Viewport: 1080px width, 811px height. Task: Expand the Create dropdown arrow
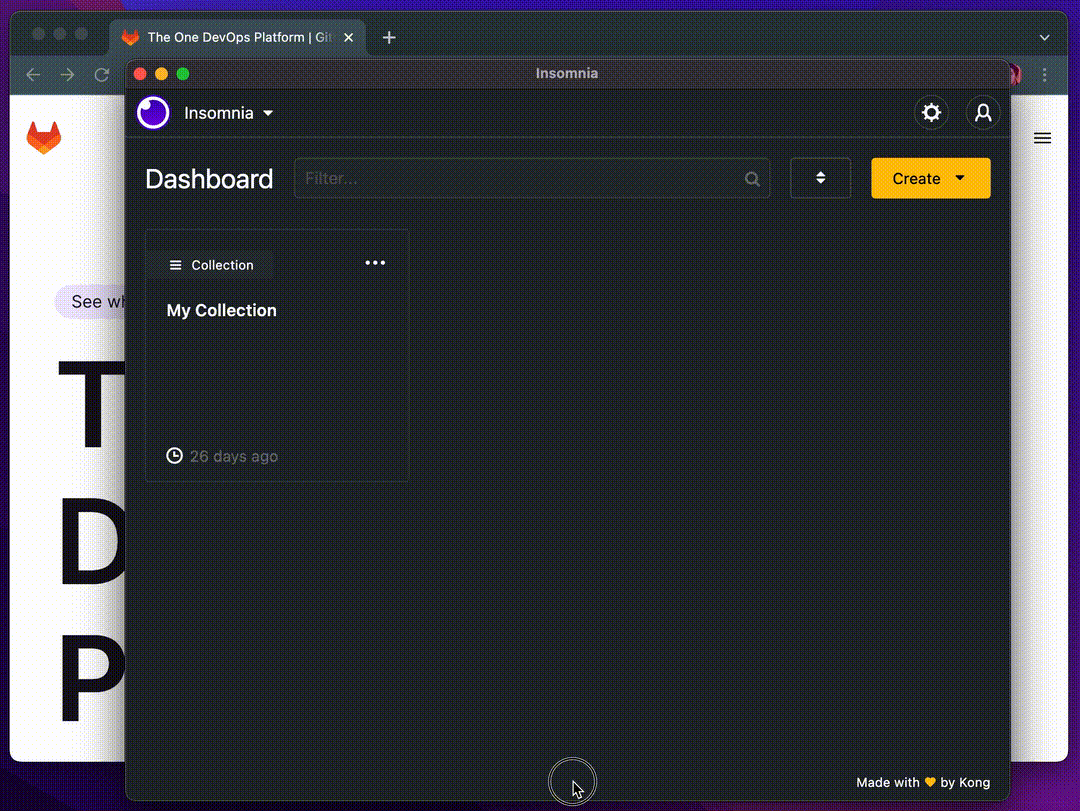click(x=960, y=178)
